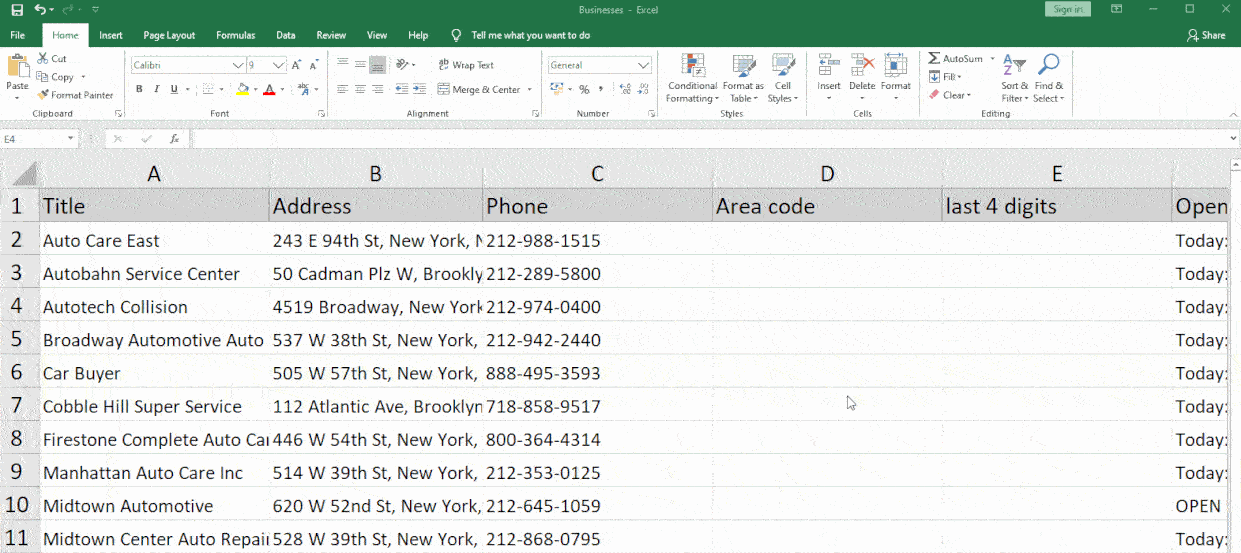Open the Fill dropdown
This screenshot has width=1241, height=553.
point(945,77)
